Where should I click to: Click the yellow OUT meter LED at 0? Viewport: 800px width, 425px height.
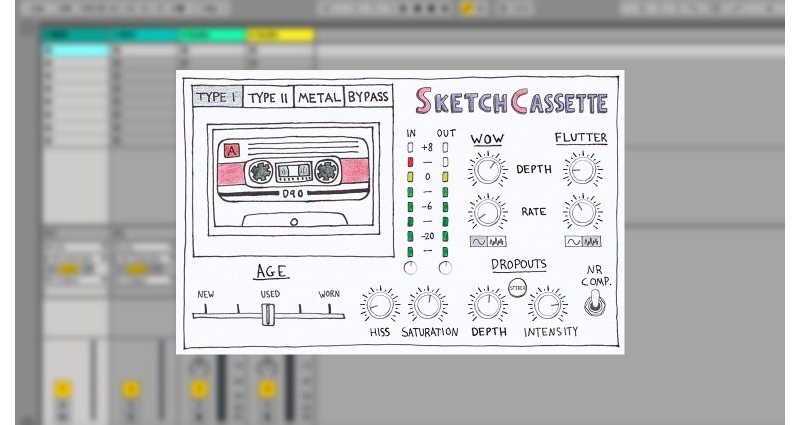(x=445, y=177)
